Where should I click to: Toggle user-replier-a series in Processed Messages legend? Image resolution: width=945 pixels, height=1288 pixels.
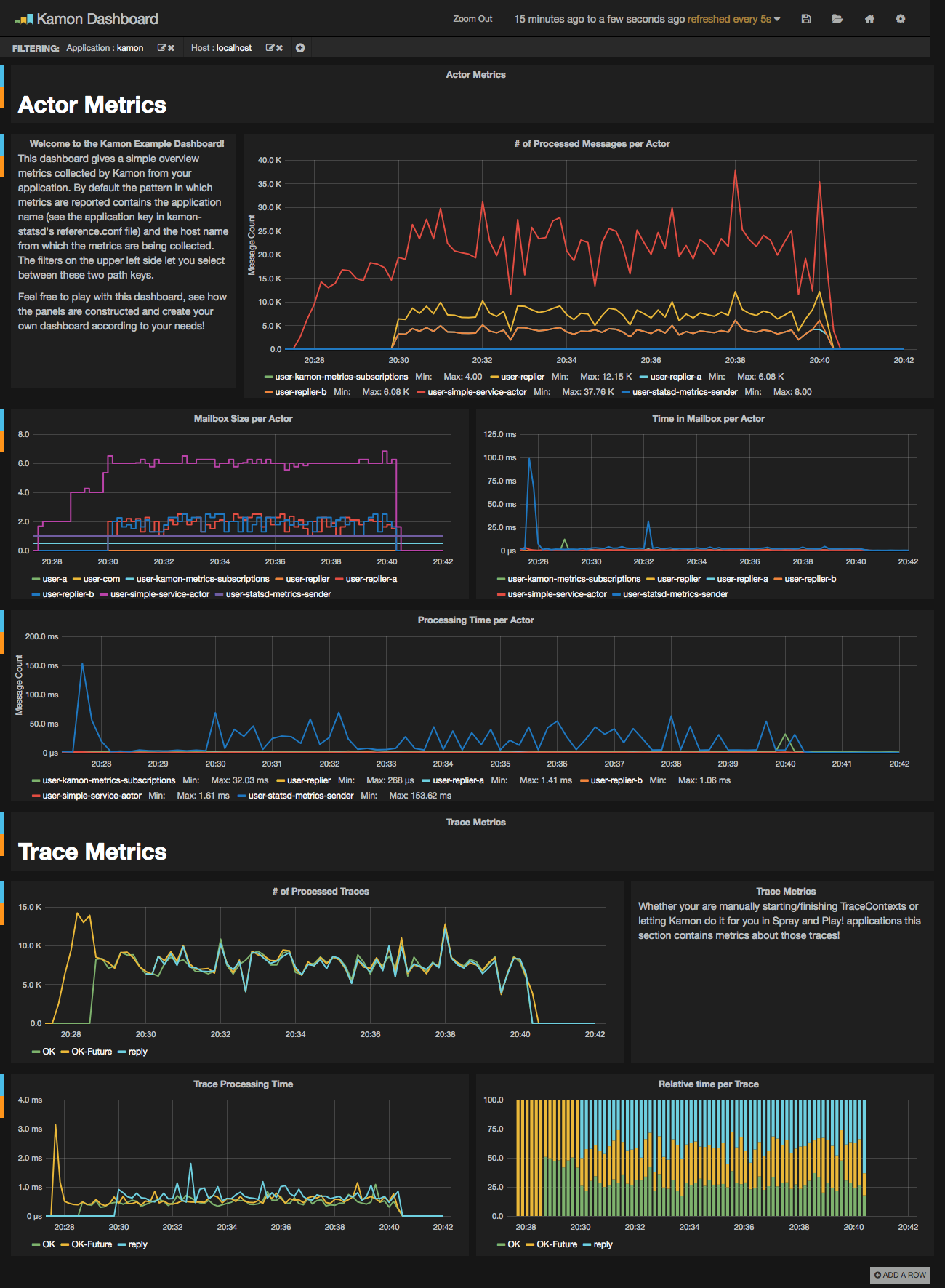[676, 377]
